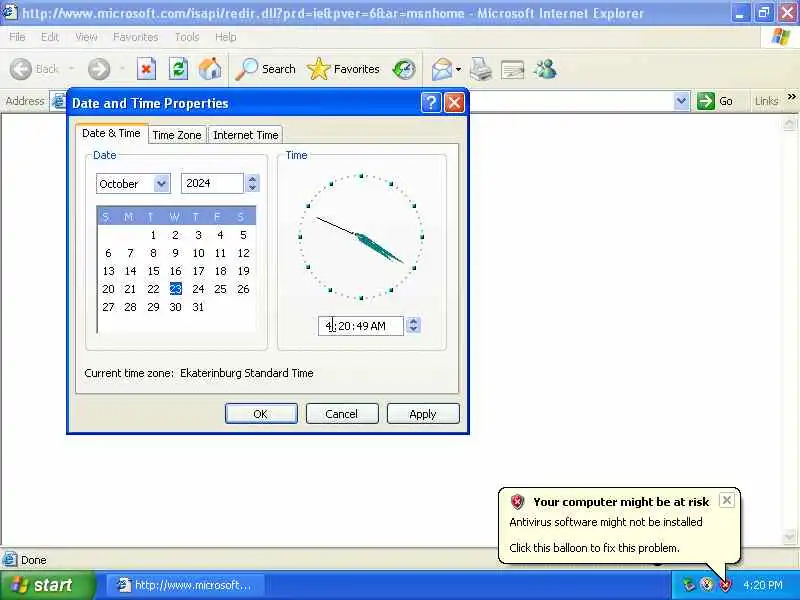
Task: Go to the Home page icon
Action: (210, 69)
